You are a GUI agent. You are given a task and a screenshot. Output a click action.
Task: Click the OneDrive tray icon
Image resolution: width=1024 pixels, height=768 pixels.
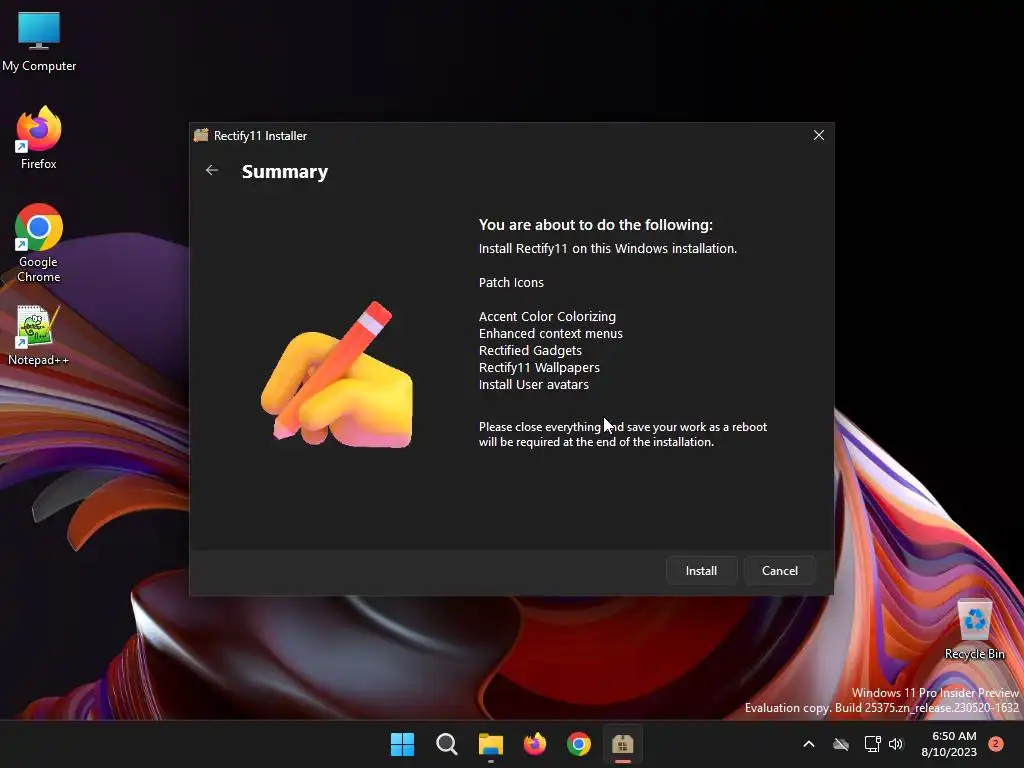tap(841, 744)
